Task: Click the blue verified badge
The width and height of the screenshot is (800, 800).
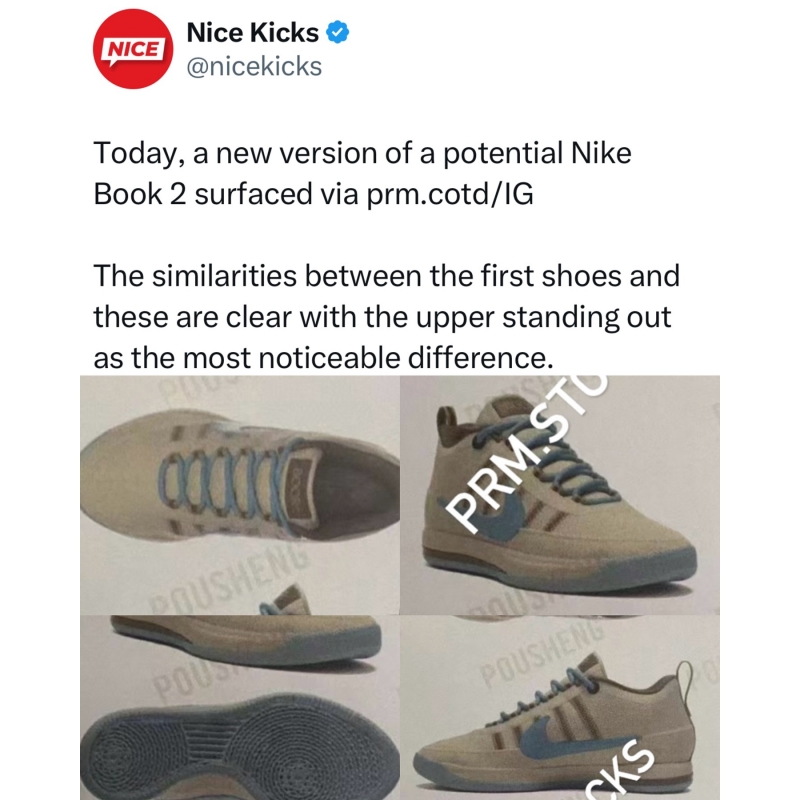Action: [x=337, y=32]
